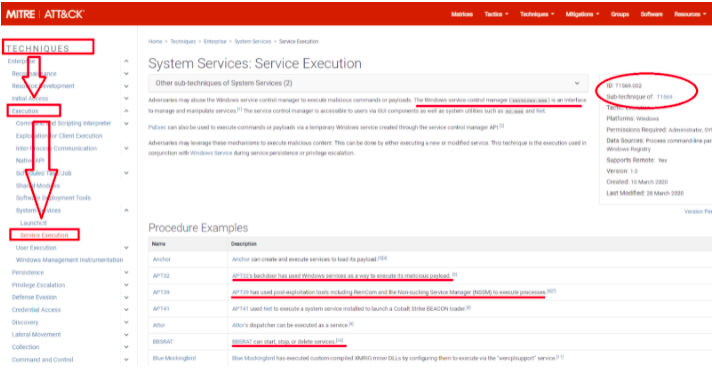712x376 pixels.
Task: Click the Net link in APT41 description
Action: [268, 309]
